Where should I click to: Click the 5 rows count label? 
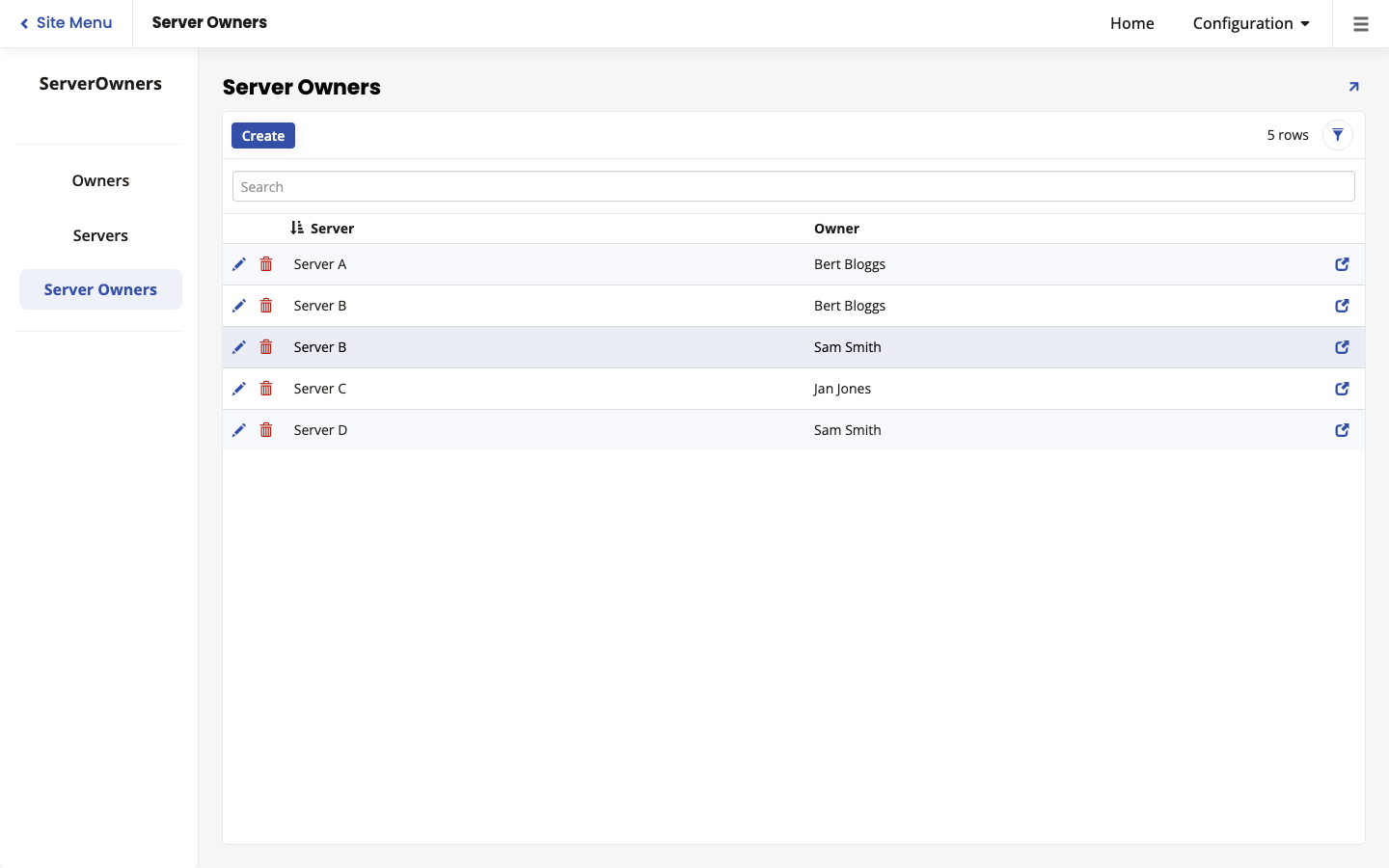1288,135
